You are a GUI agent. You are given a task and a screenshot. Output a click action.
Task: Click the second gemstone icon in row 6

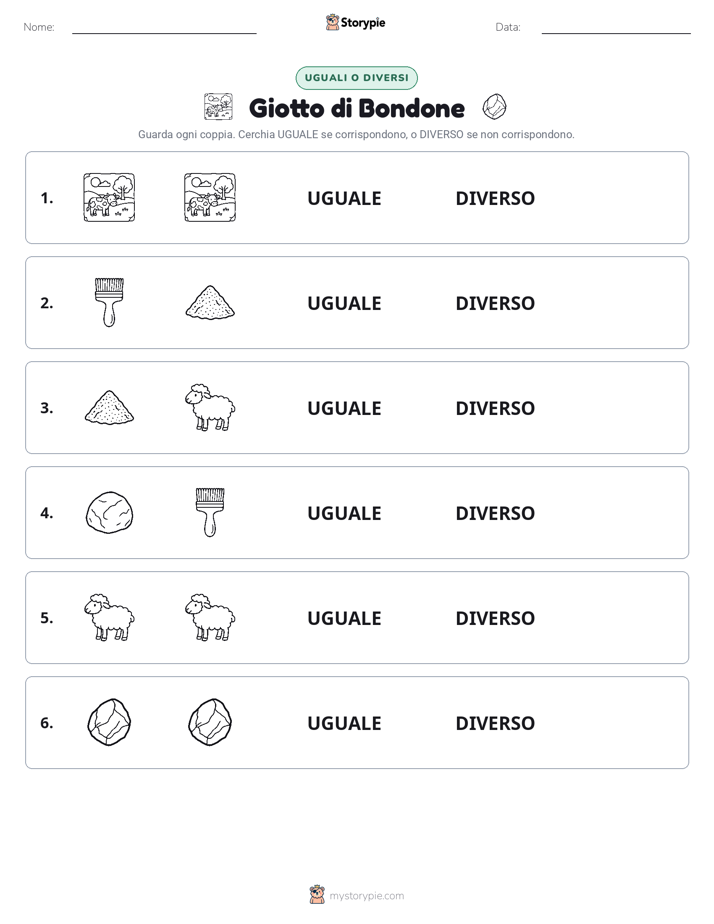(x=210, y=722)
